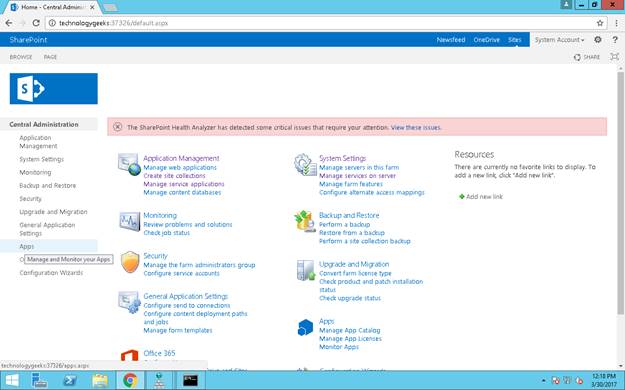Go to OneDrive in the top bar
This screenshot has width=625, height=390.
point(486,40)
